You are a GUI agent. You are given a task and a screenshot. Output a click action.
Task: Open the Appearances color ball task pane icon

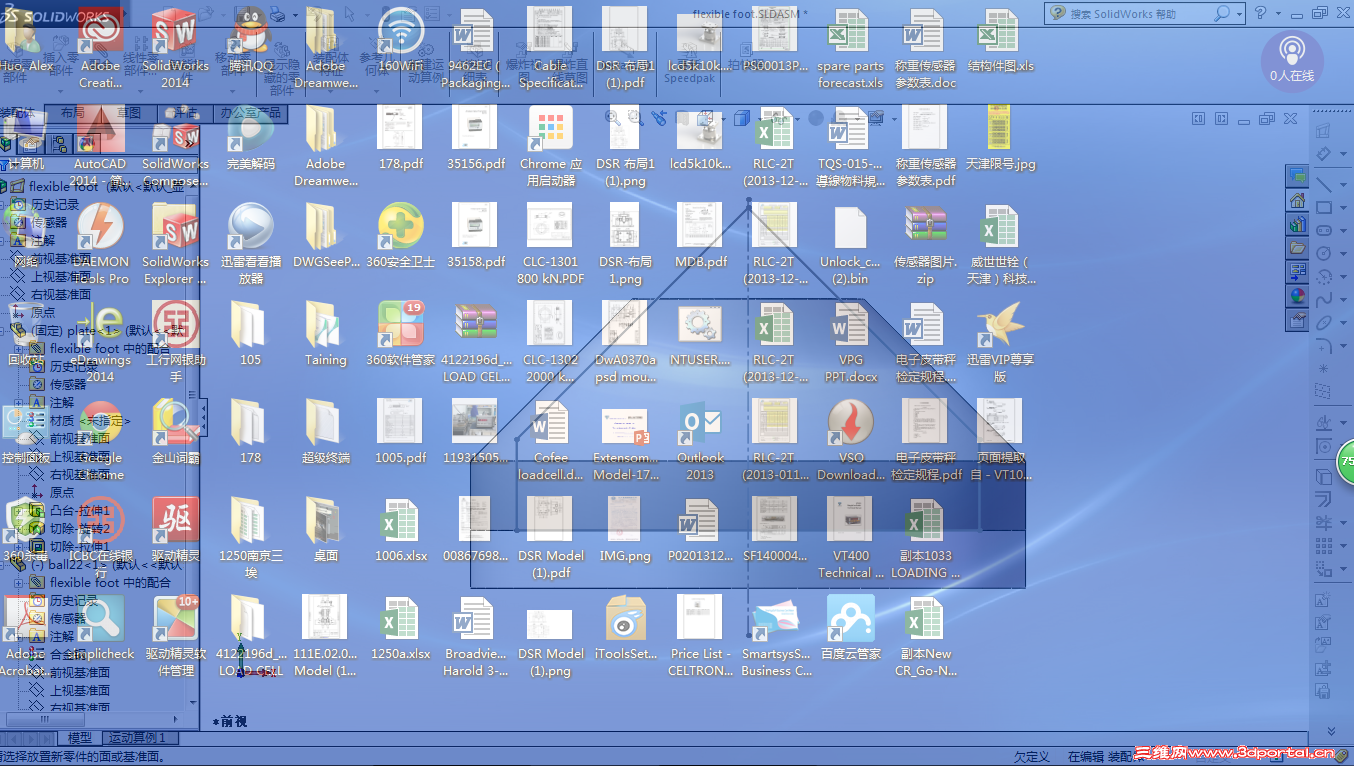pyautogui.click(x=1297, y=296)
